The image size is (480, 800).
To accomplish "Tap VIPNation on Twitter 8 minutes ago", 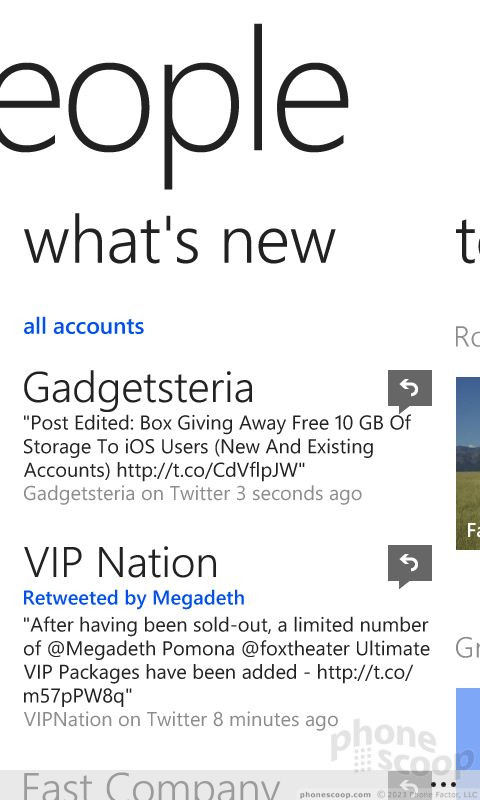I will [x=181, y=720].
